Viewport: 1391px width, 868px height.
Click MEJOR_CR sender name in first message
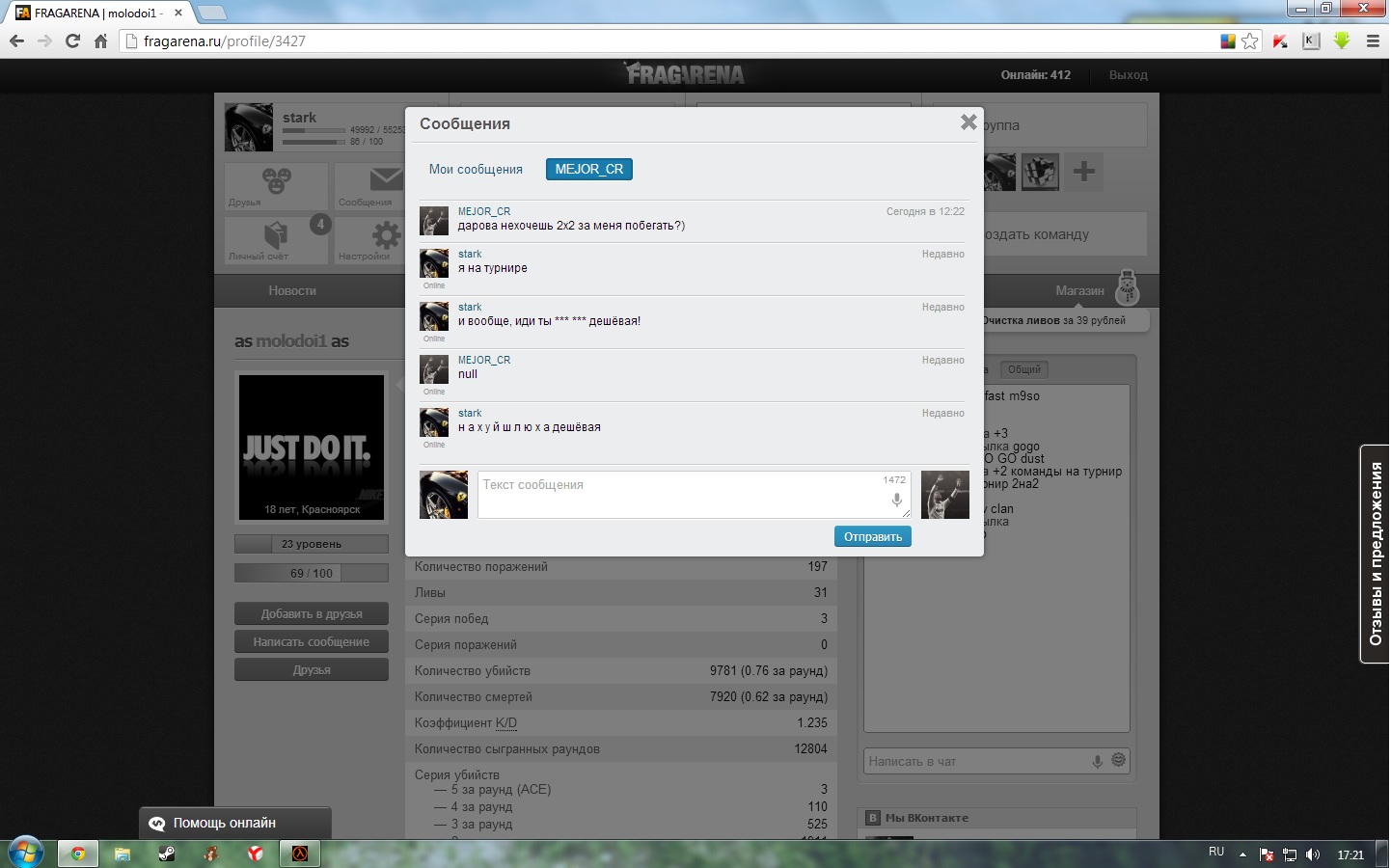[x=484, y=211]
